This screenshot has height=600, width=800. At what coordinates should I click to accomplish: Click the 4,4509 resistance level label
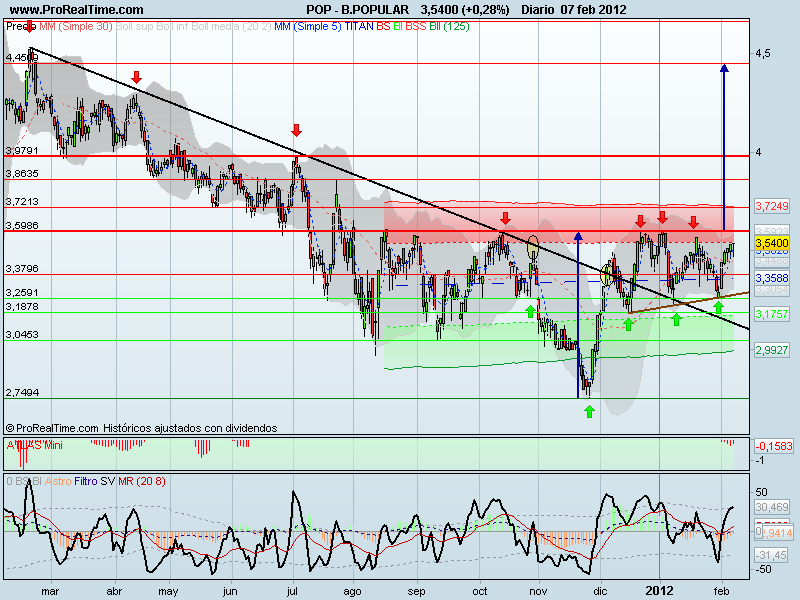(x=21, y=58)
